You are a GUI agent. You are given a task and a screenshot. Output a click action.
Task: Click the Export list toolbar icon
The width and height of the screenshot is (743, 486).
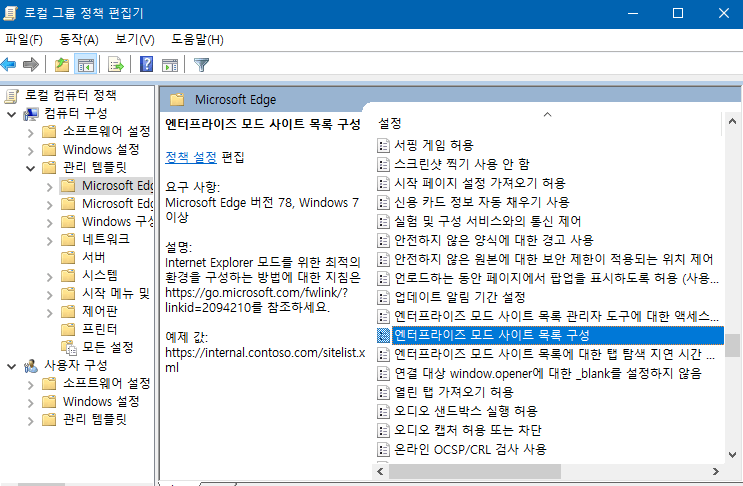[116, 64]
